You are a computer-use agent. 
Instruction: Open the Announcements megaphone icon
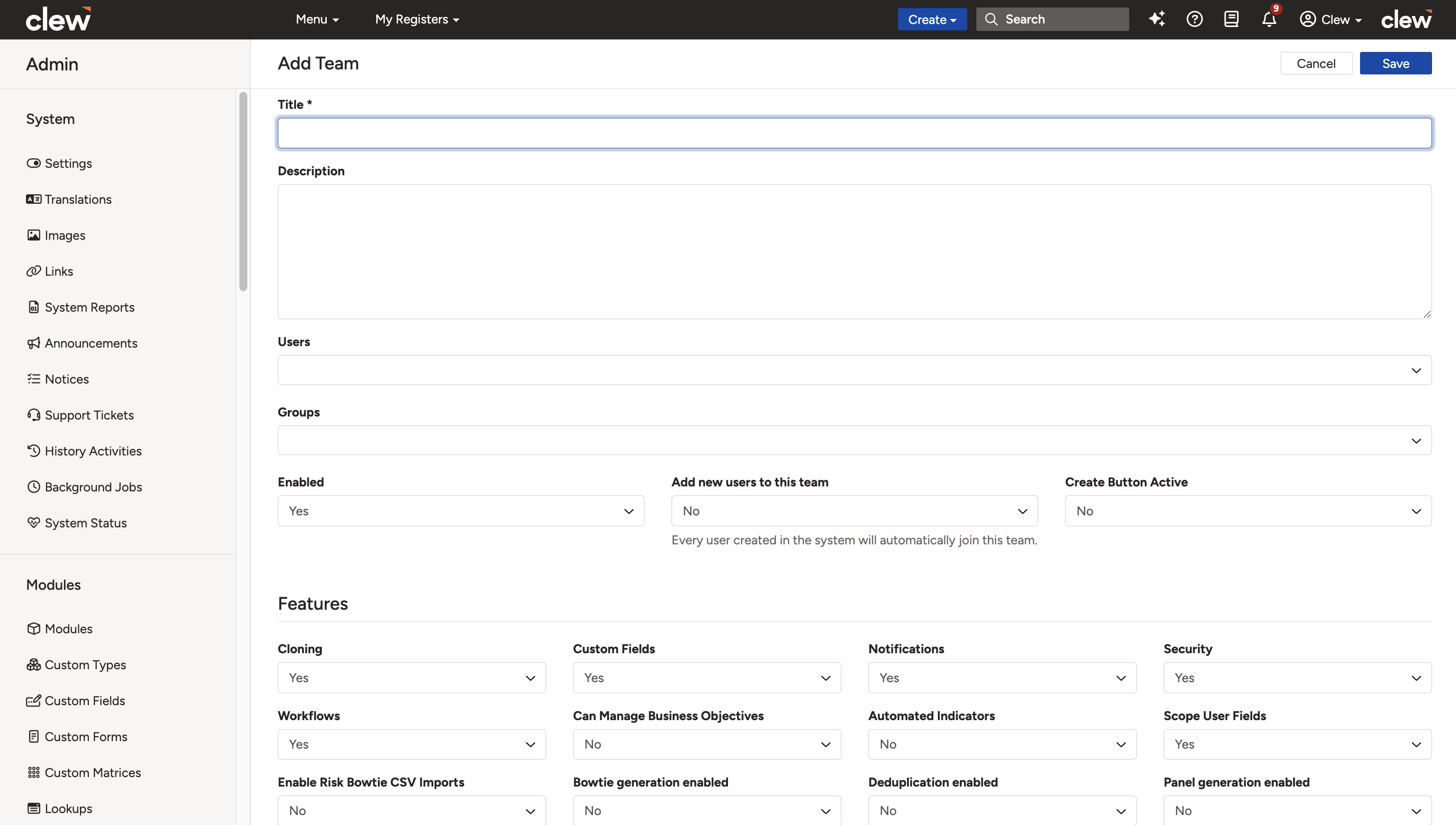33,343
